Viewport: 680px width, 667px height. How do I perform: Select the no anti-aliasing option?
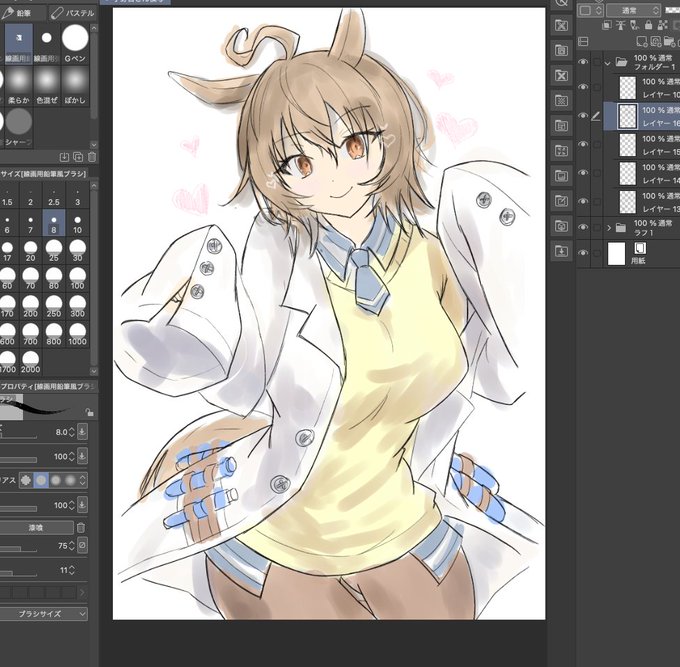click(x=26, y=481)
